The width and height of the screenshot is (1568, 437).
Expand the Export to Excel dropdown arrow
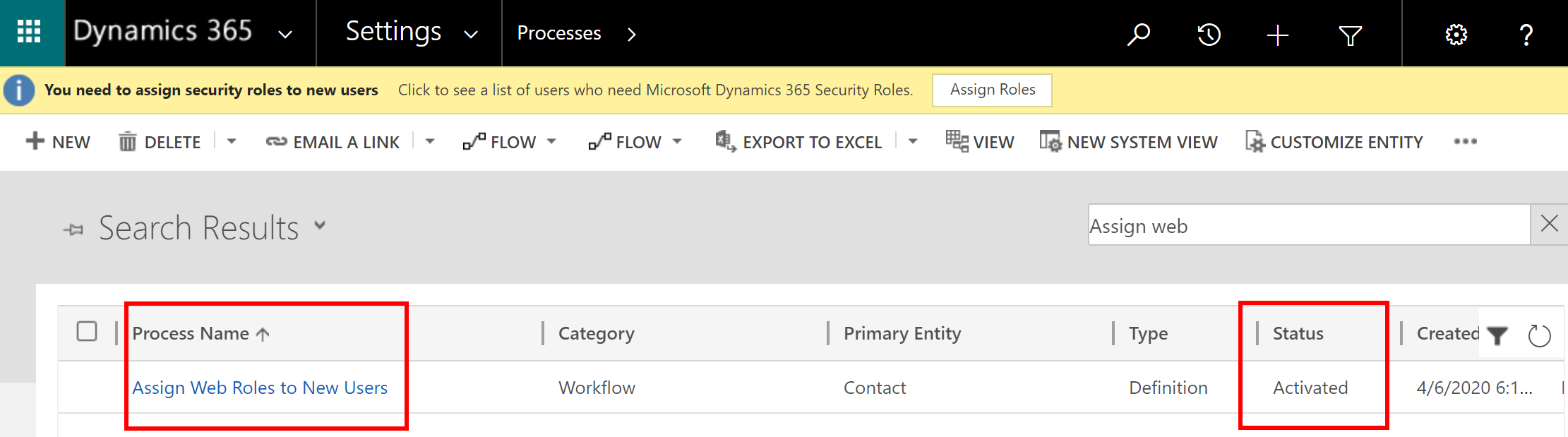click(x=913, y=142)
